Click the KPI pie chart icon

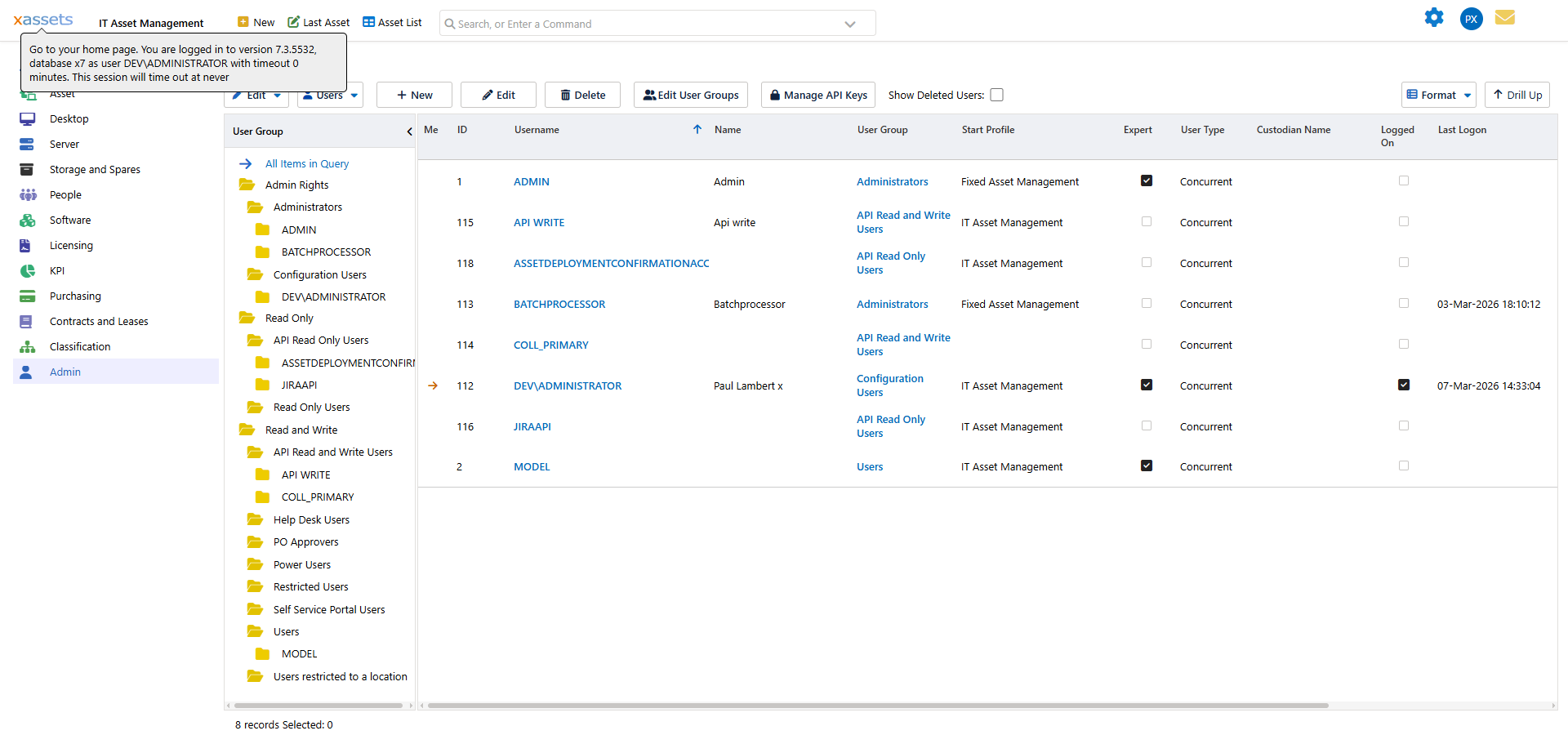point(28,270)
